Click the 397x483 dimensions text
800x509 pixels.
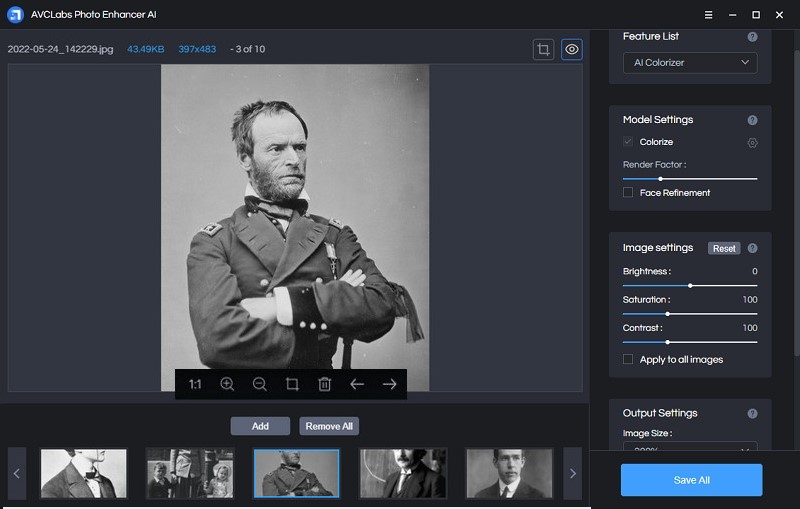click(197, 49)
